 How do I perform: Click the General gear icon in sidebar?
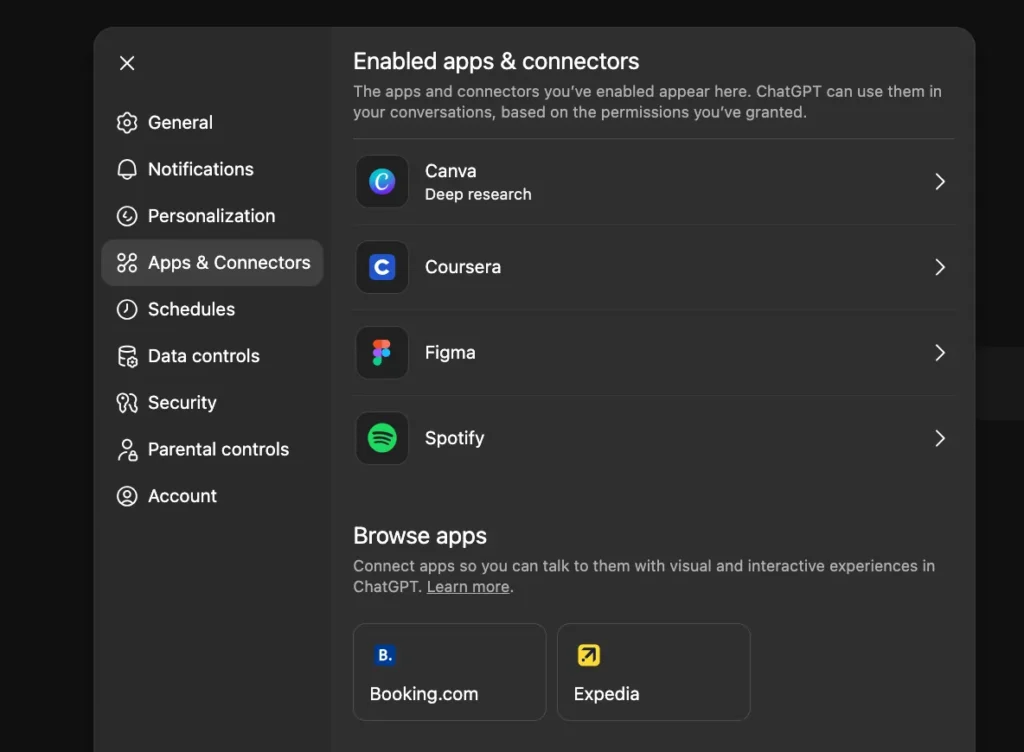pyautogui.click(x=127, y=123)
